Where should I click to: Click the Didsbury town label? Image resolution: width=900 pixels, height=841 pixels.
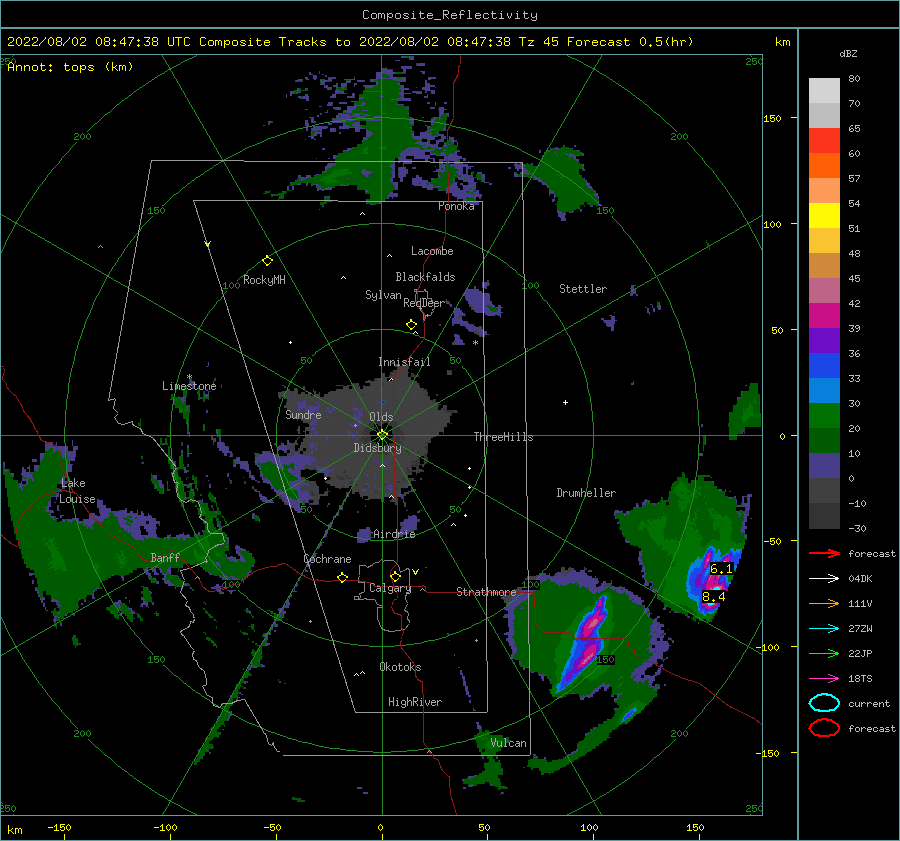377,448
